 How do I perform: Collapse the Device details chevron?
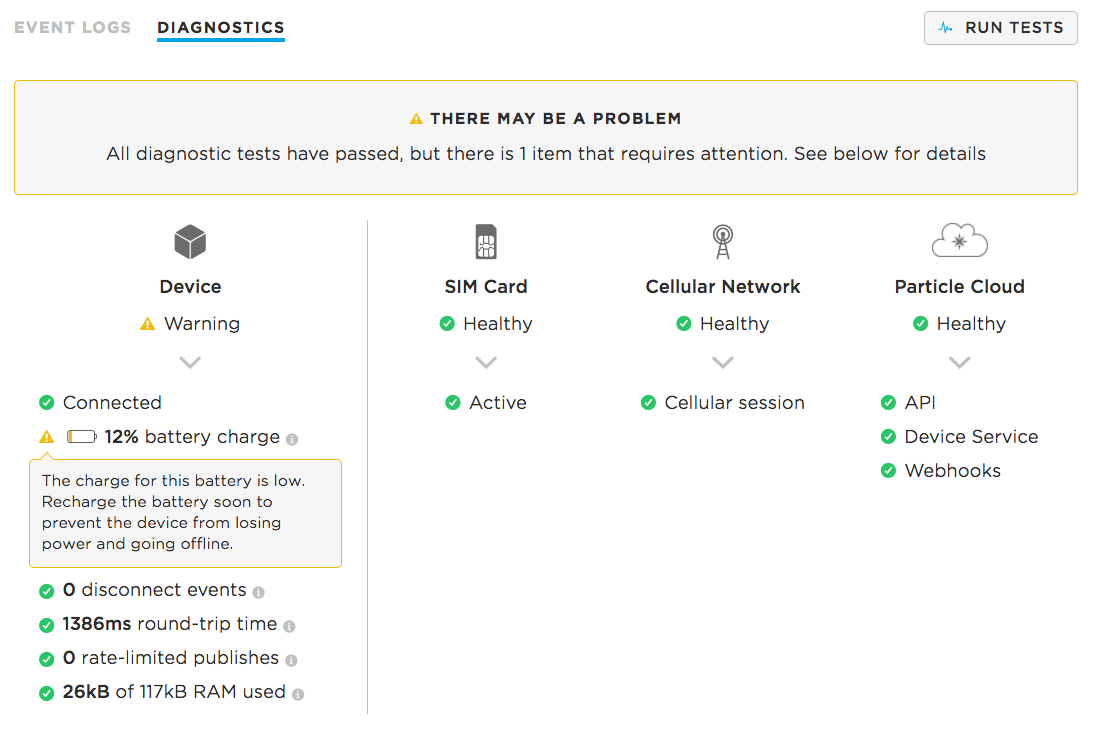tap(190, 363)
